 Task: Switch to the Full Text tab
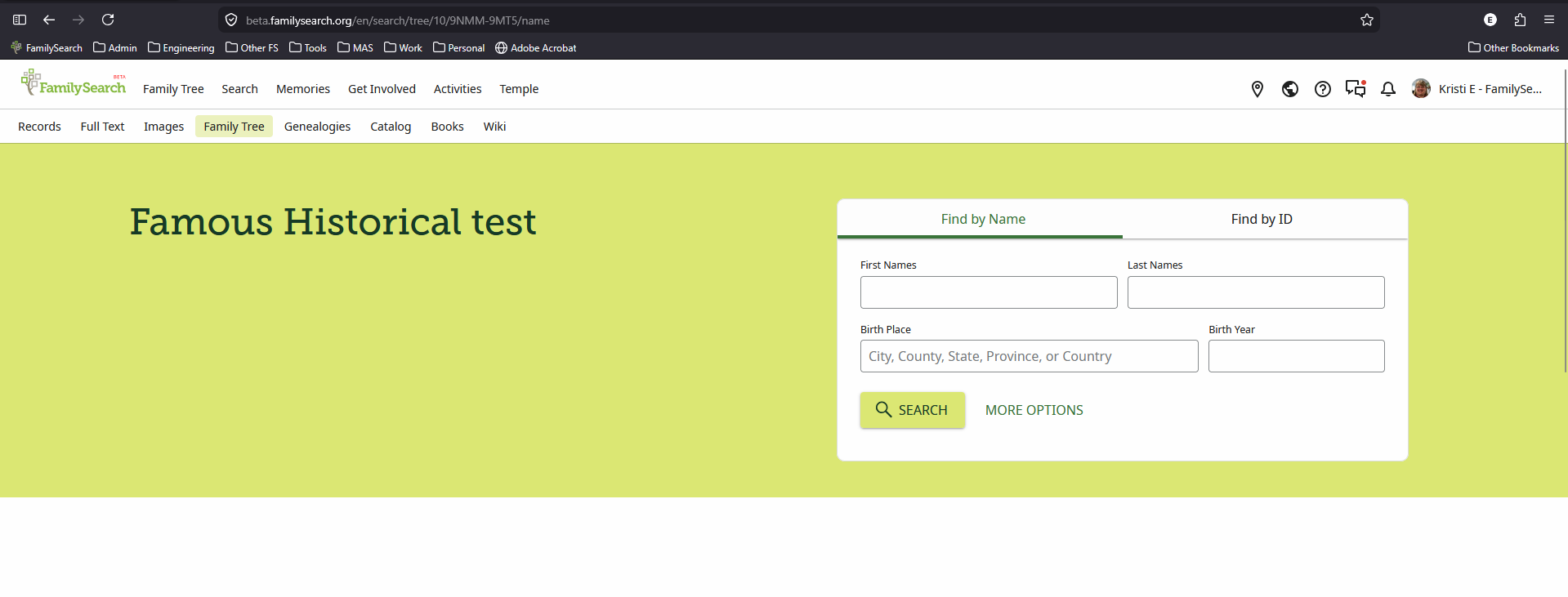[x=102, y=127]
